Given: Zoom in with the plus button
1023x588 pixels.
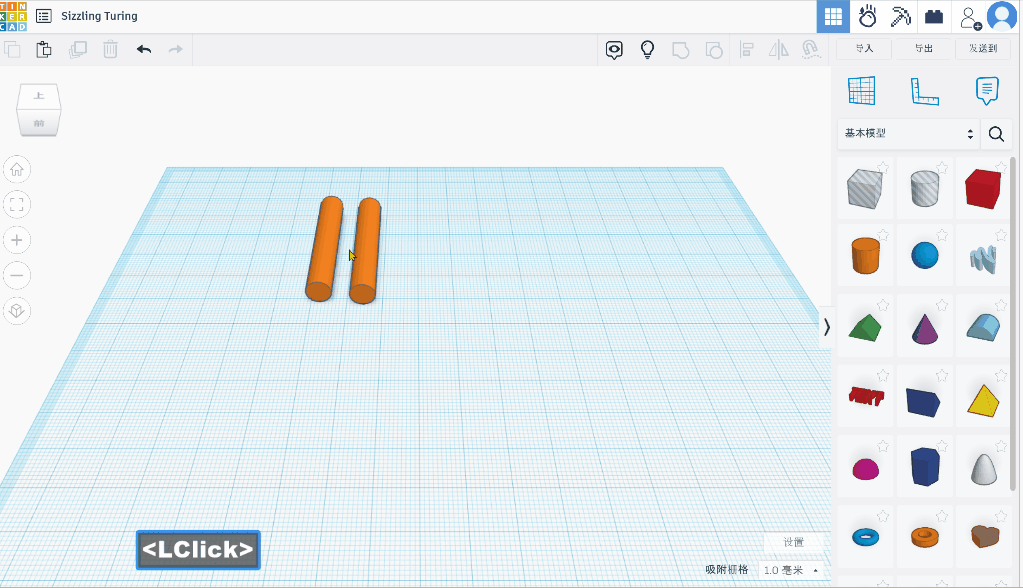Looking at the screenshot, I should click(x=17, y=240).
